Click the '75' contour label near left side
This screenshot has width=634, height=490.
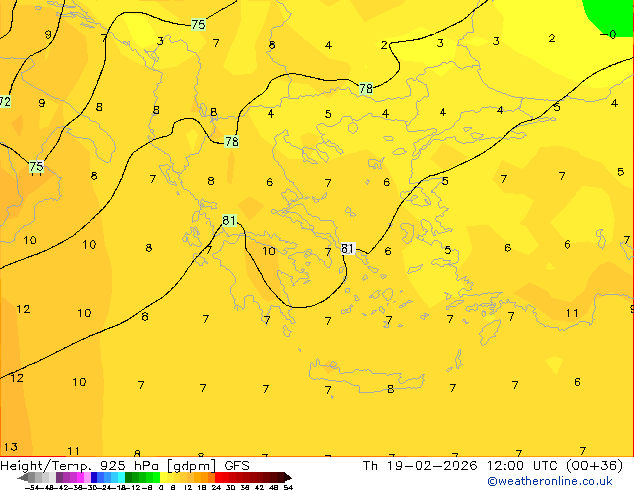36,167
